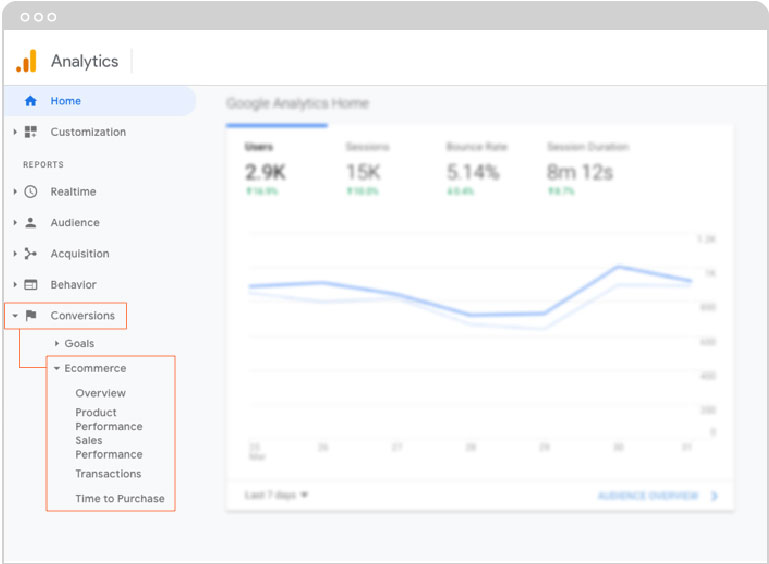Screen dimensions: 769x564
Task: Expand the Behavior reports arrow
Action: [x=15, y=284]
